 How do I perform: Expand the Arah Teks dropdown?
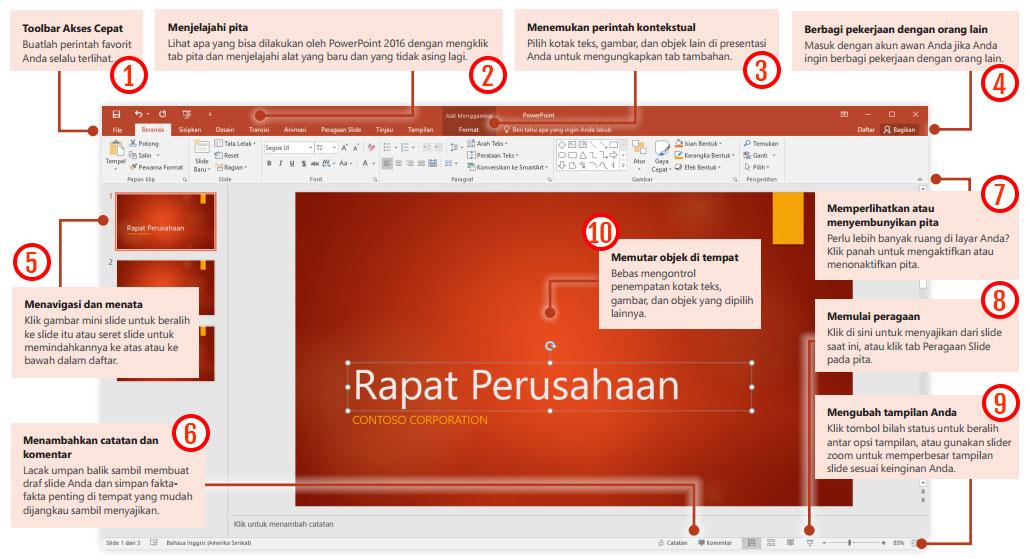tap(487, 143)
